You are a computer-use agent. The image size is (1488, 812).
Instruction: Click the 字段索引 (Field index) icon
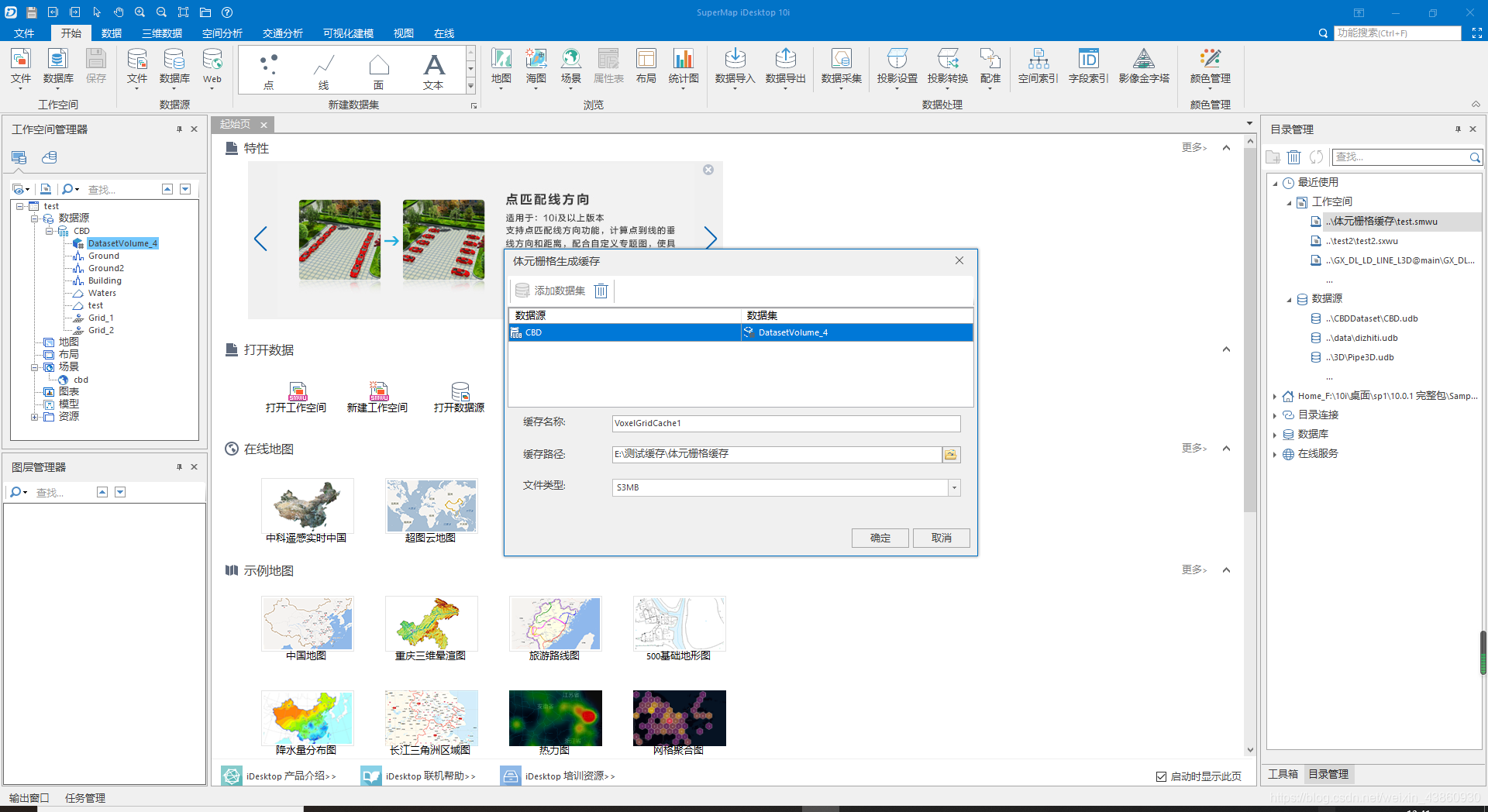tap(1089, 67)
